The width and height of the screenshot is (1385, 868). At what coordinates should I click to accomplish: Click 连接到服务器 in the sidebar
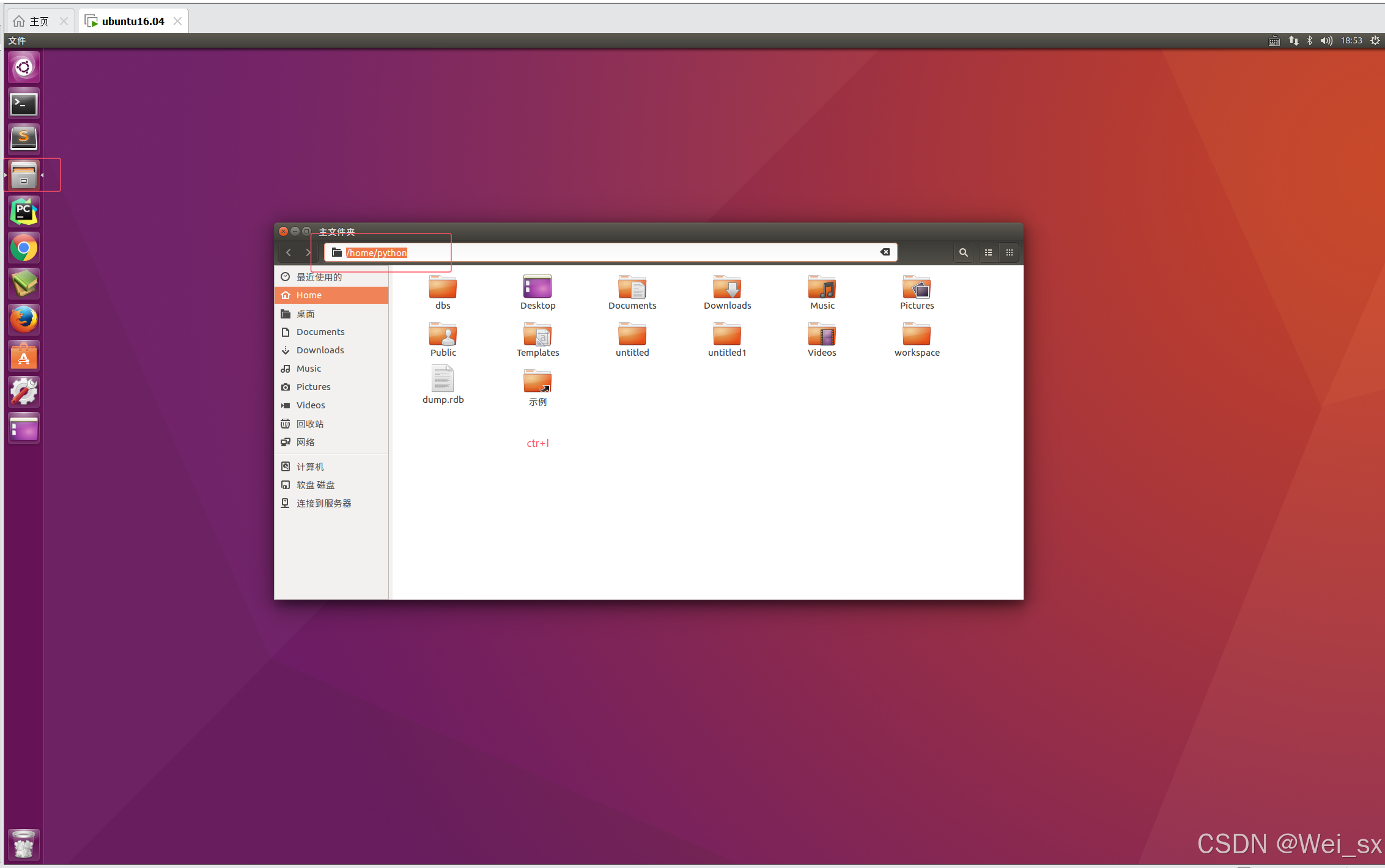coord(323,503)
